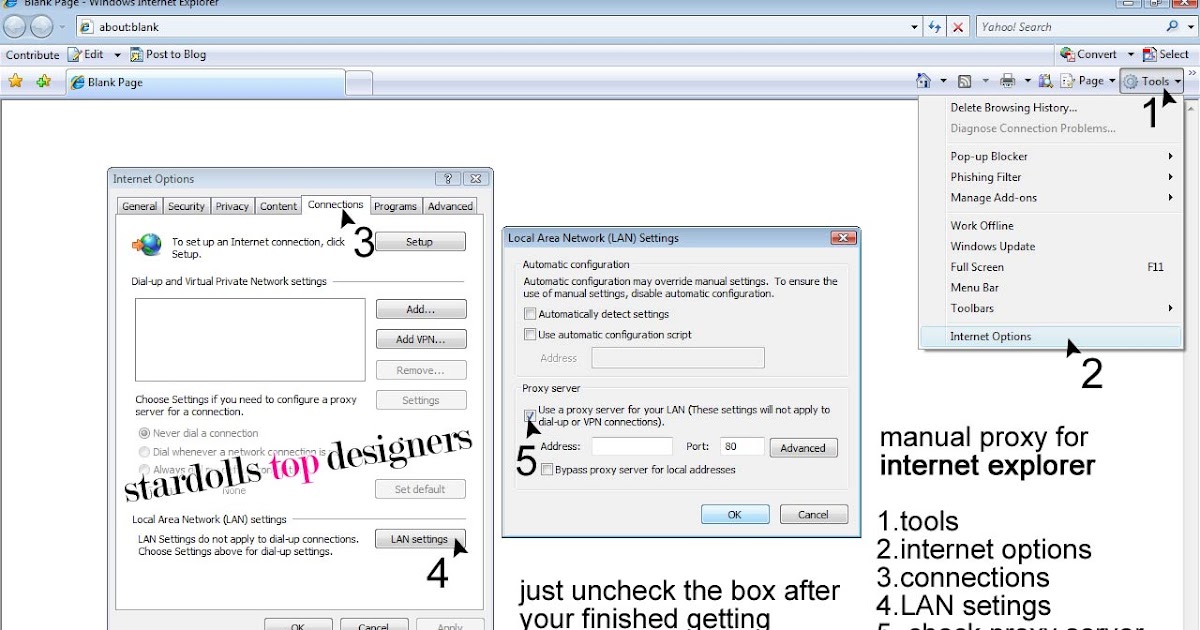The image size is (1200, 630).
Task: Switch to the Connections tab
Action: [x=335, y=205]
